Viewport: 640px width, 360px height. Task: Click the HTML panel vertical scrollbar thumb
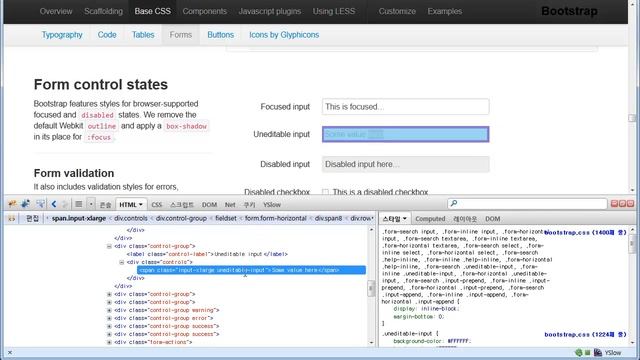[371, 289]
